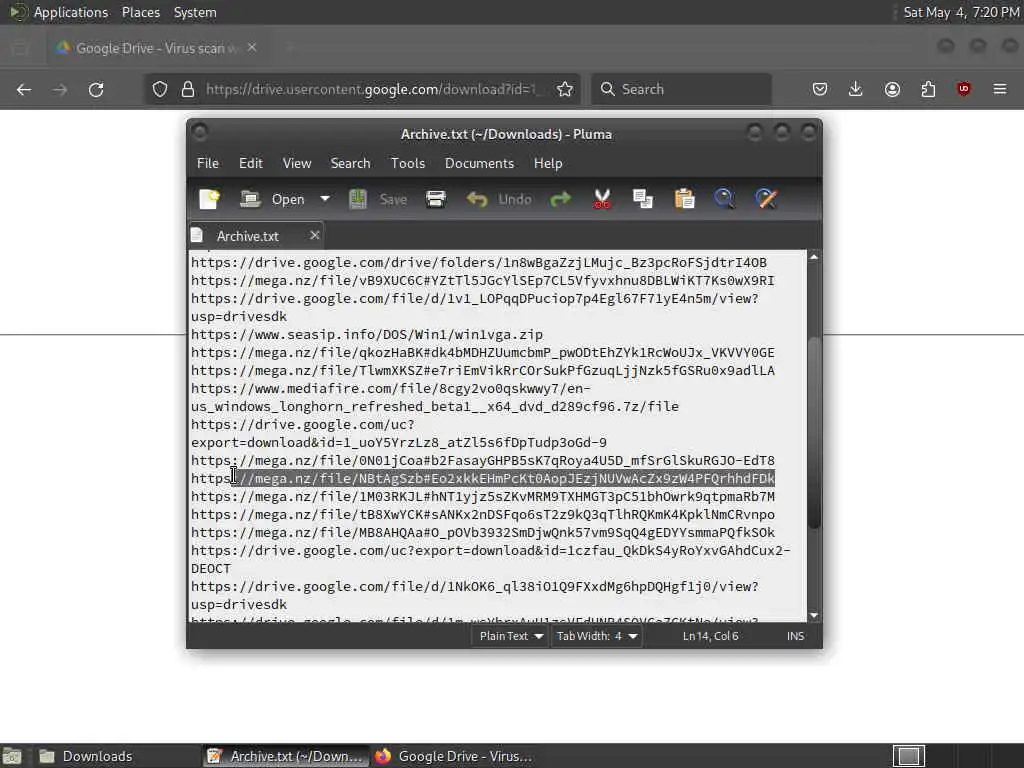Image resolution: width=1024 pixels, height=768 pixels.
Task: Cut selection with the scissors icon
Action: click(602, 199)
